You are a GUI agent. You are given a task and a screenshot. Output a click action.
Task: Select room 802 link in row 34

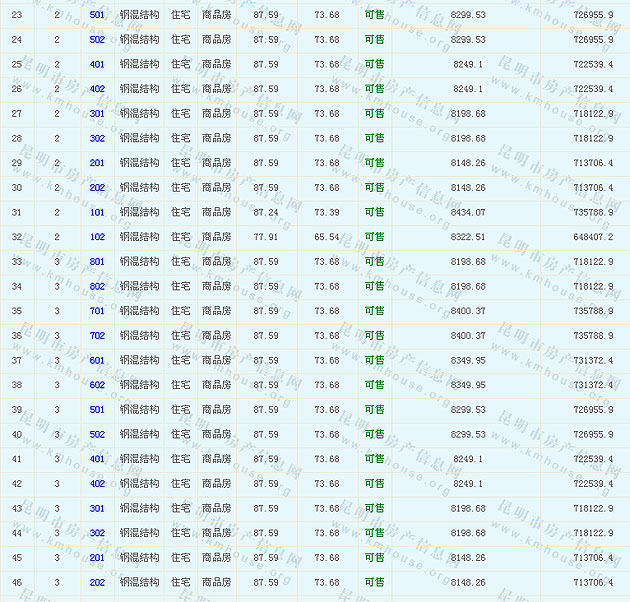click(97, 287)
